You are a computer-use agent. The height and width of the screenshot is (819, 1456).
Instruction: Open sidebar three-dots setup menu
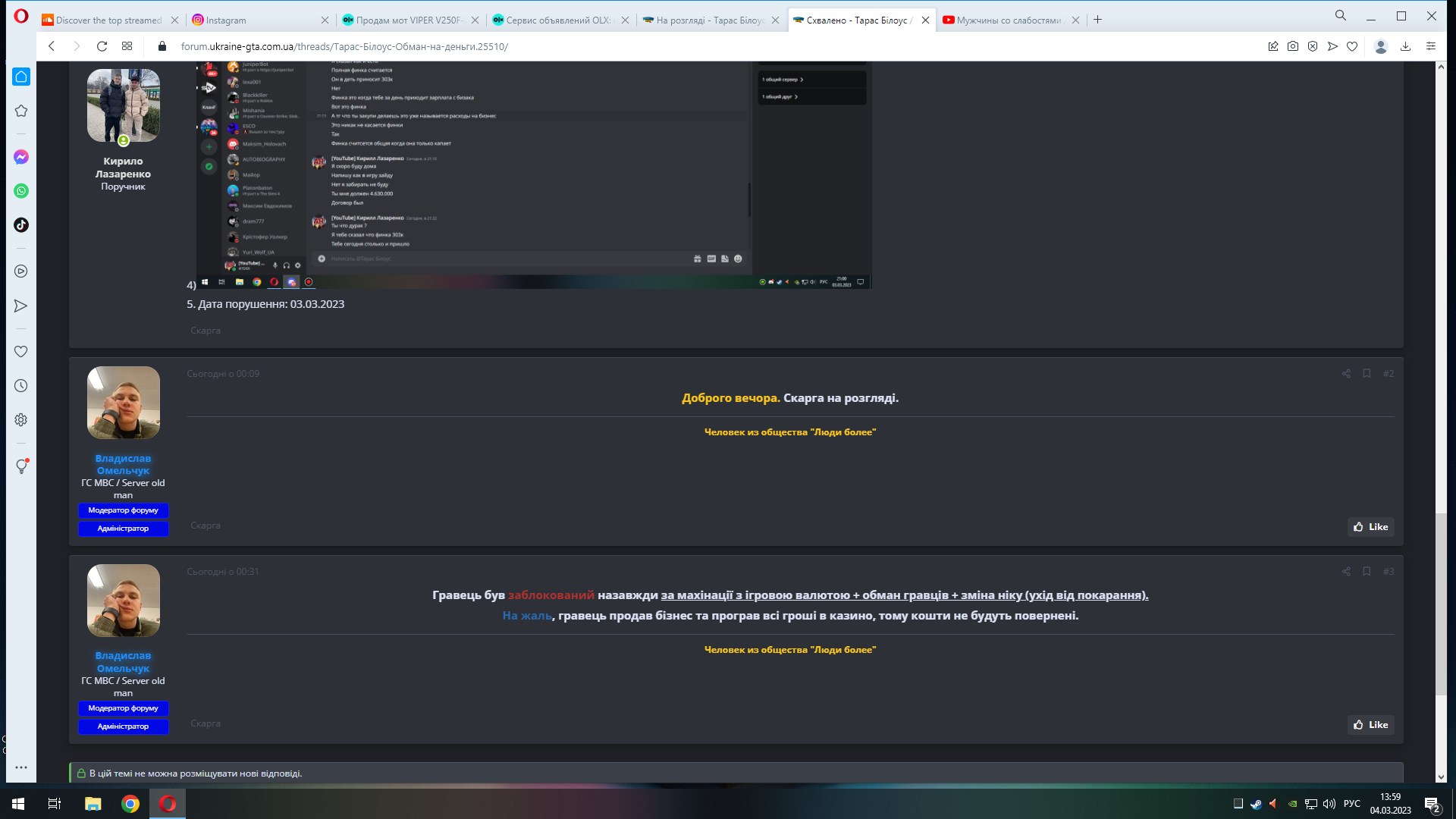point(21,767)
